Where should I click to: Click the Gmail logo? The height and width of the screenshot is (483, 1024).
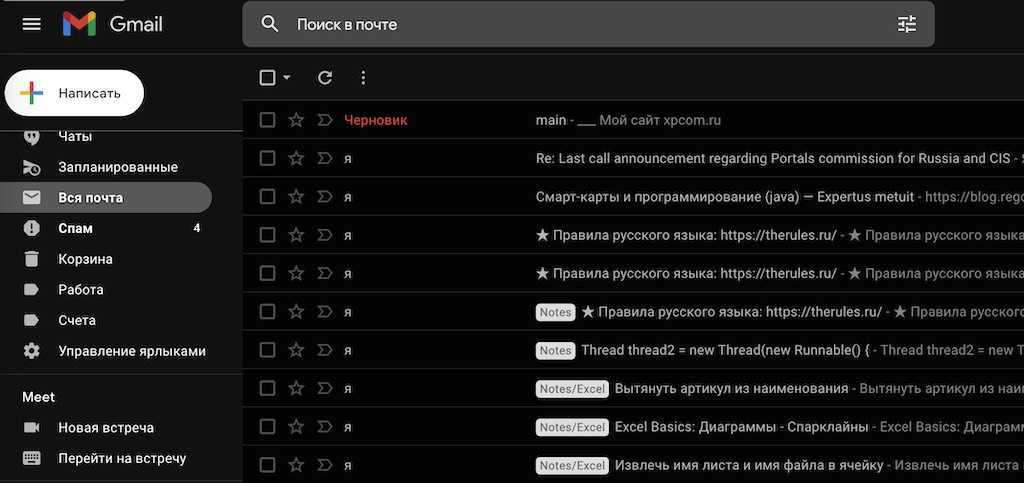[x=112, y=24]
